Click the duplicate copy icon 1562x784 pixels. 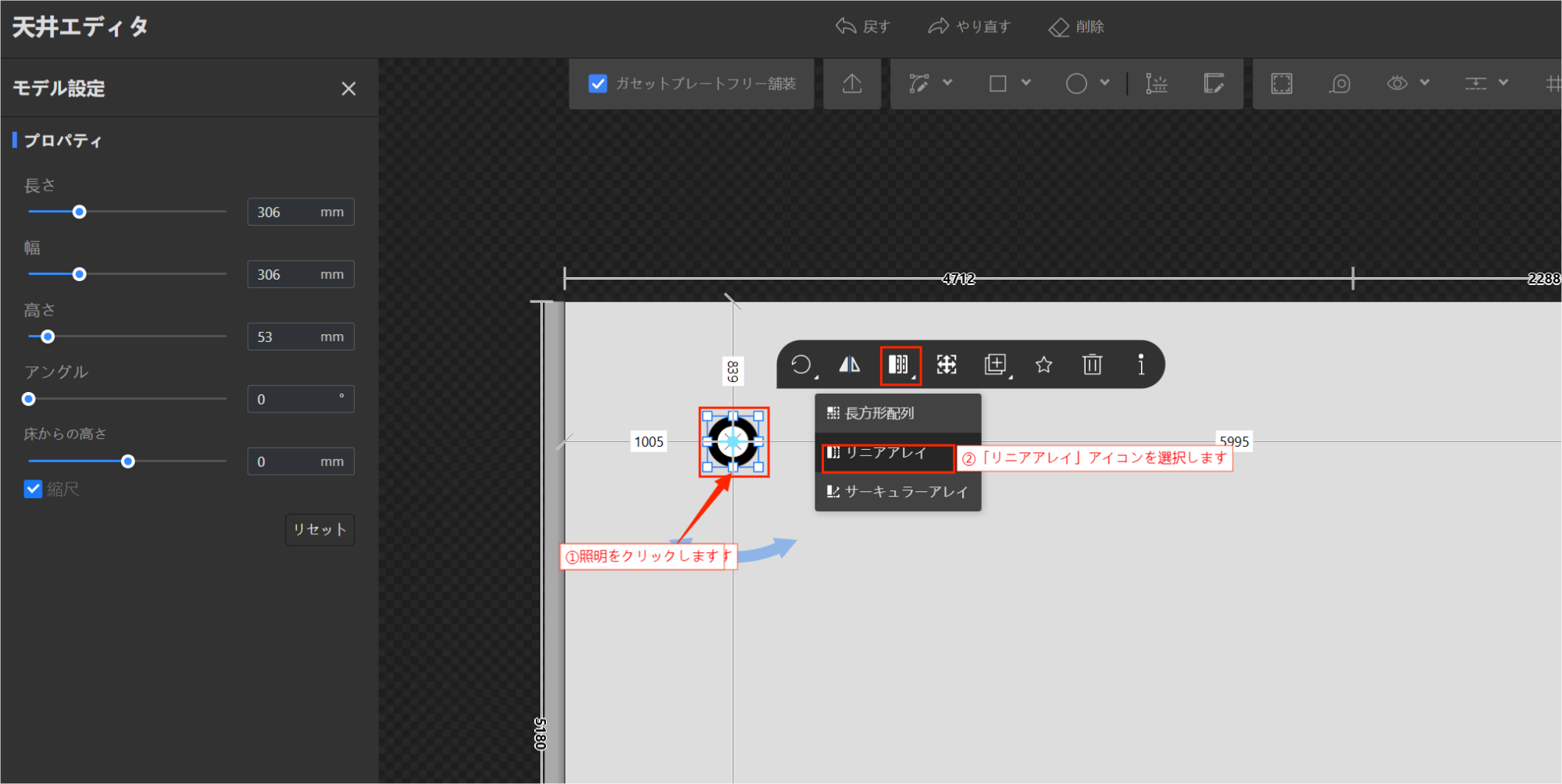coord(995,365)
